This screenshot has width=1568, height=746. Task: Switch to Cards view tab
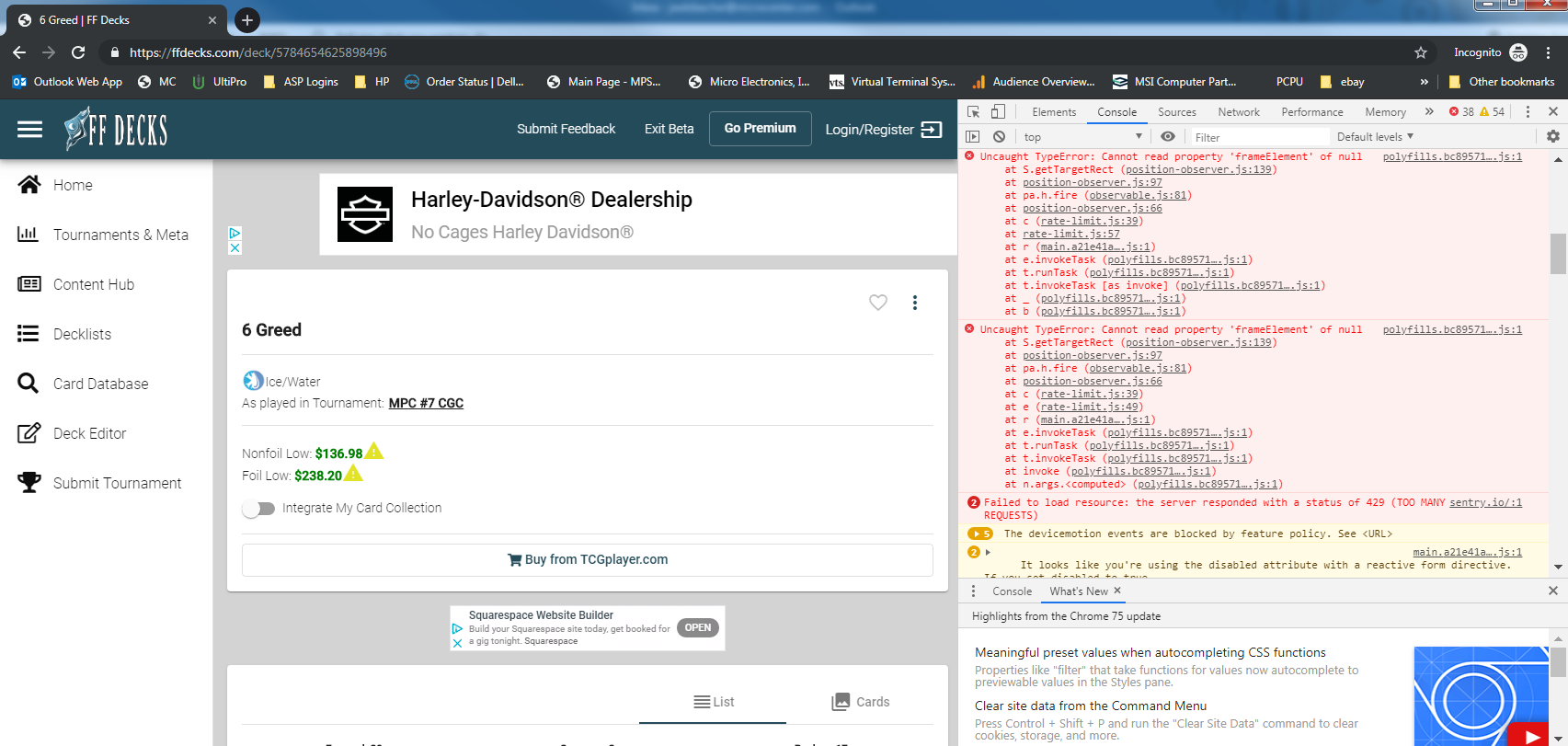(x=860, y=702)
